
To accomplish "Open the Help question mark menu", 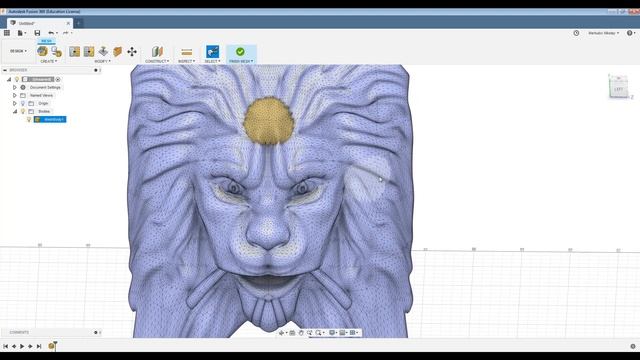I will (631, 33).
